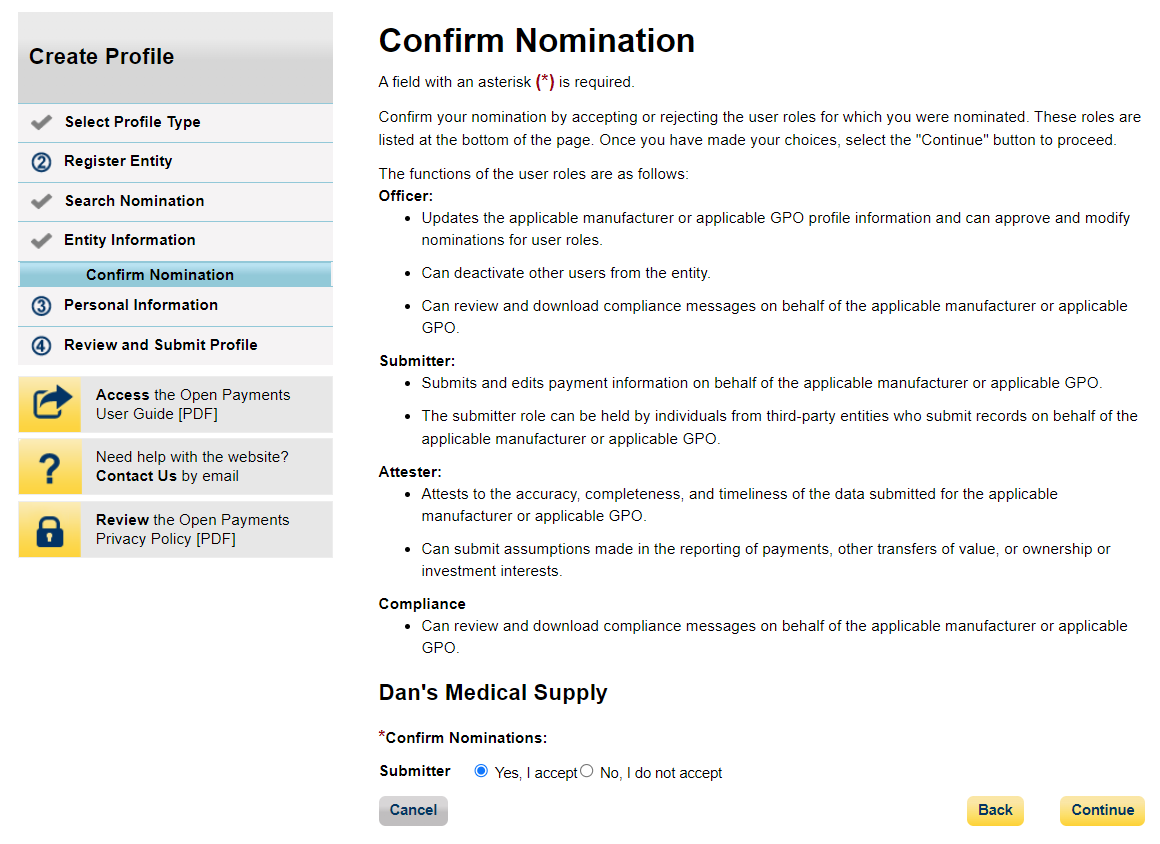Click the yellow question mark help icon
The image size is (1160, 844).
coord(50,467)
